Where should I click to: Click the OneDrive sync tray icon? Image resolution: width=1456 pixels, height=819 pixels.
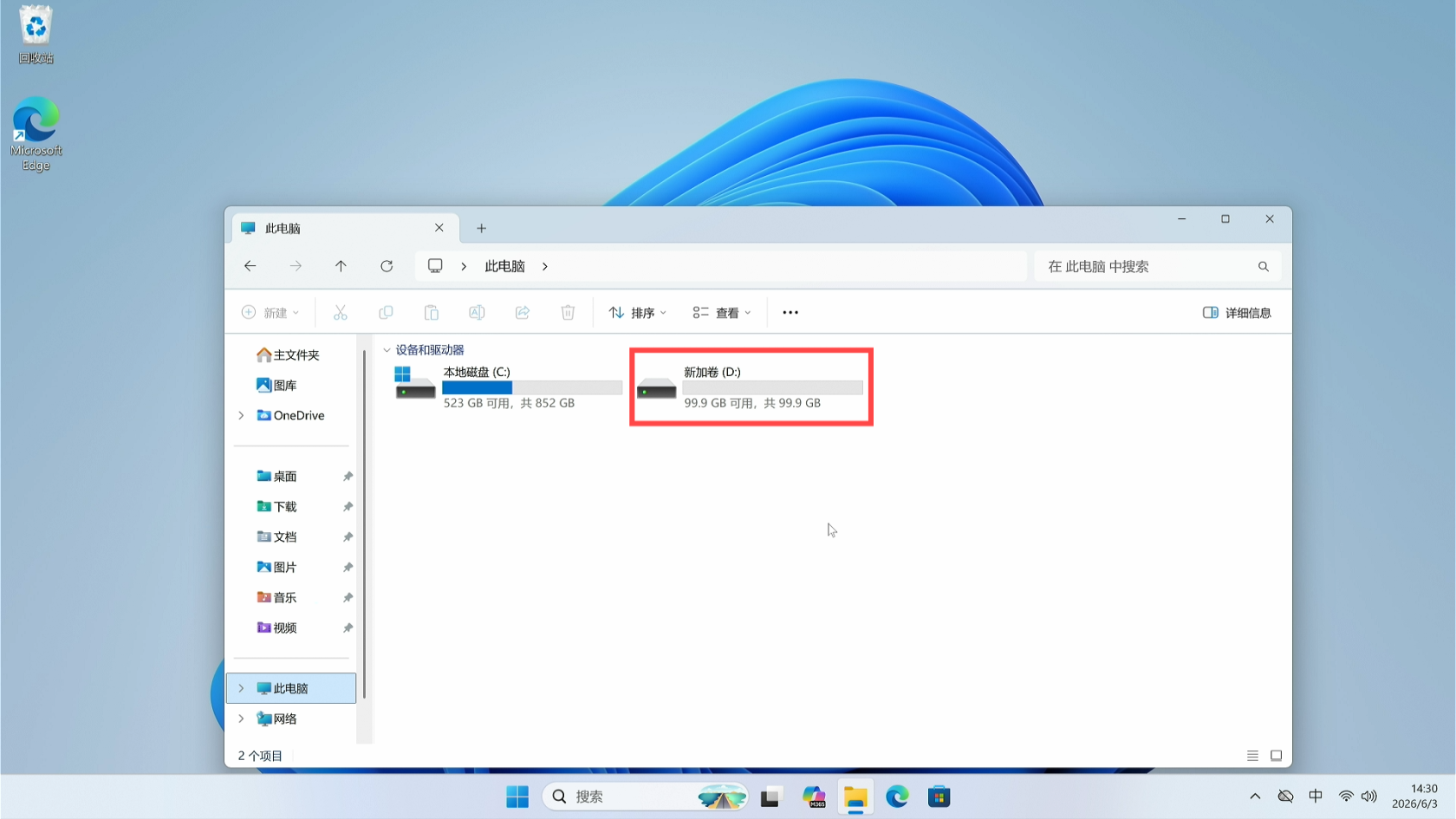pos(1286,796)
